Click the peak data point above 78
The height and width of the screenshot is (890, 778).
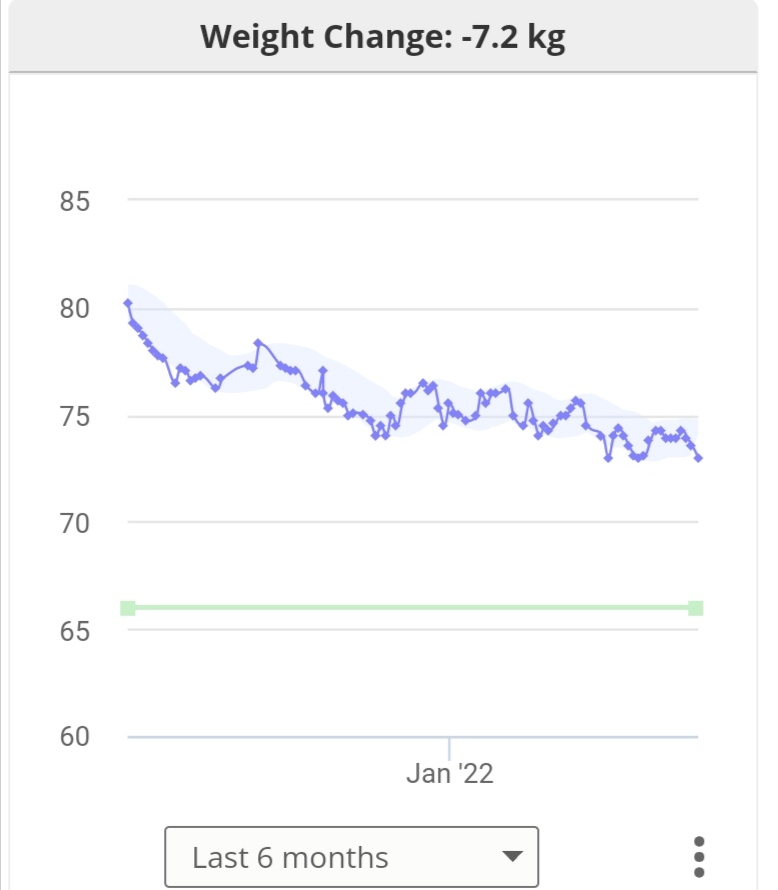[258, 343]
